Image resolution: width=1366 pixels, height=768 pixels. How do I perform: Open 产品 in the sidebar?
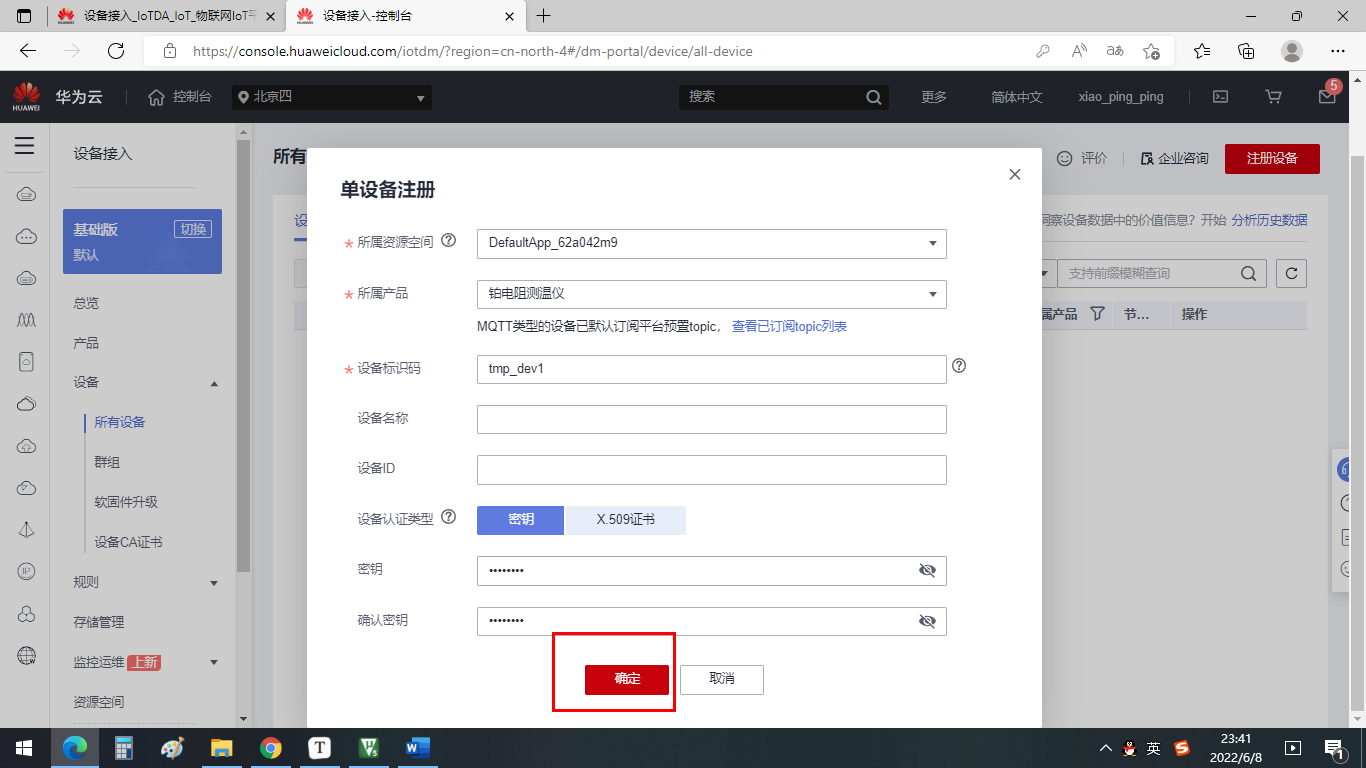pos(86,343)
